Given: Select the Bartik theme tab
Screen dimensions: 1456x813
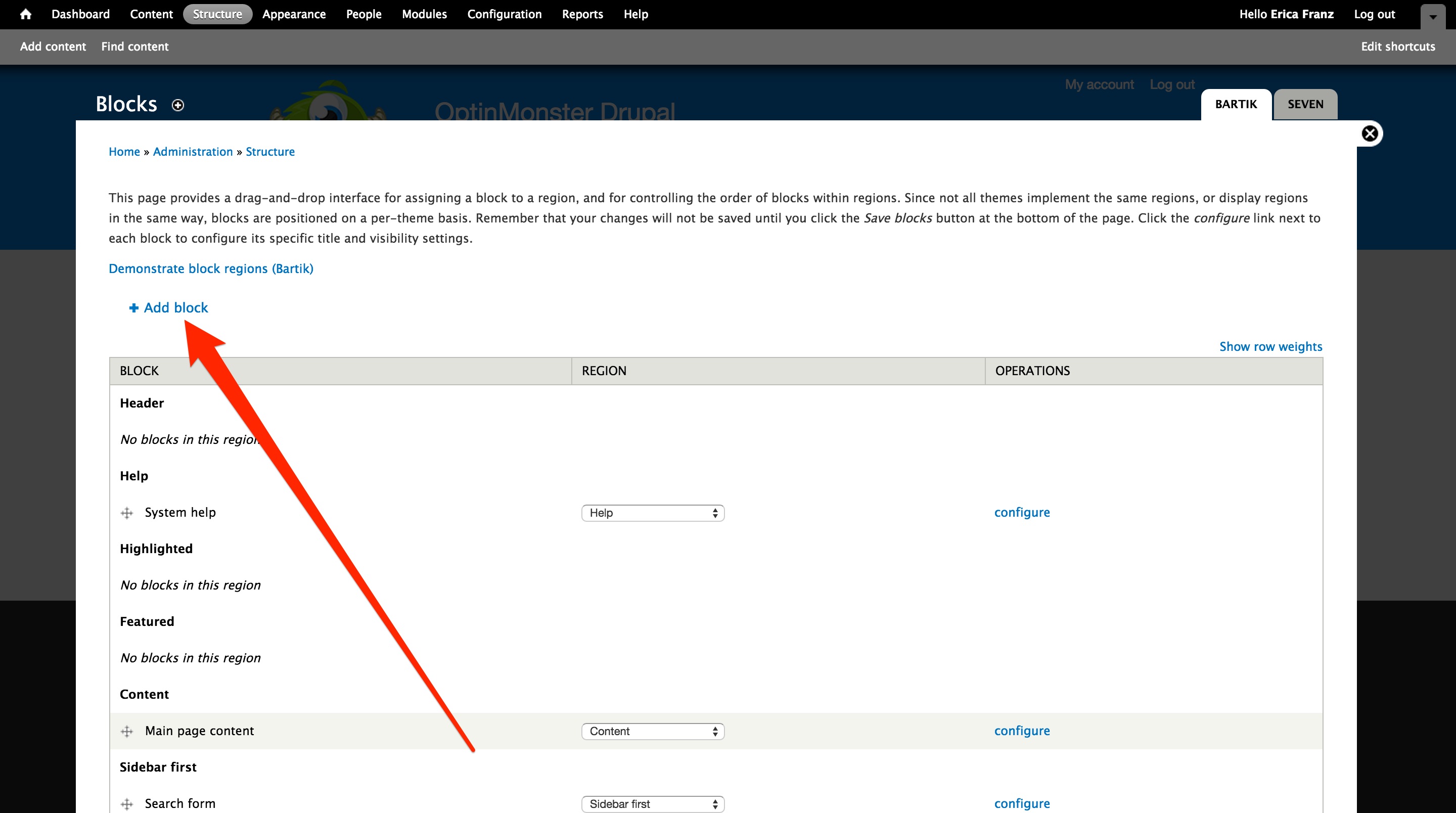Looking at the screenshot, I should tap(1236, 105).
